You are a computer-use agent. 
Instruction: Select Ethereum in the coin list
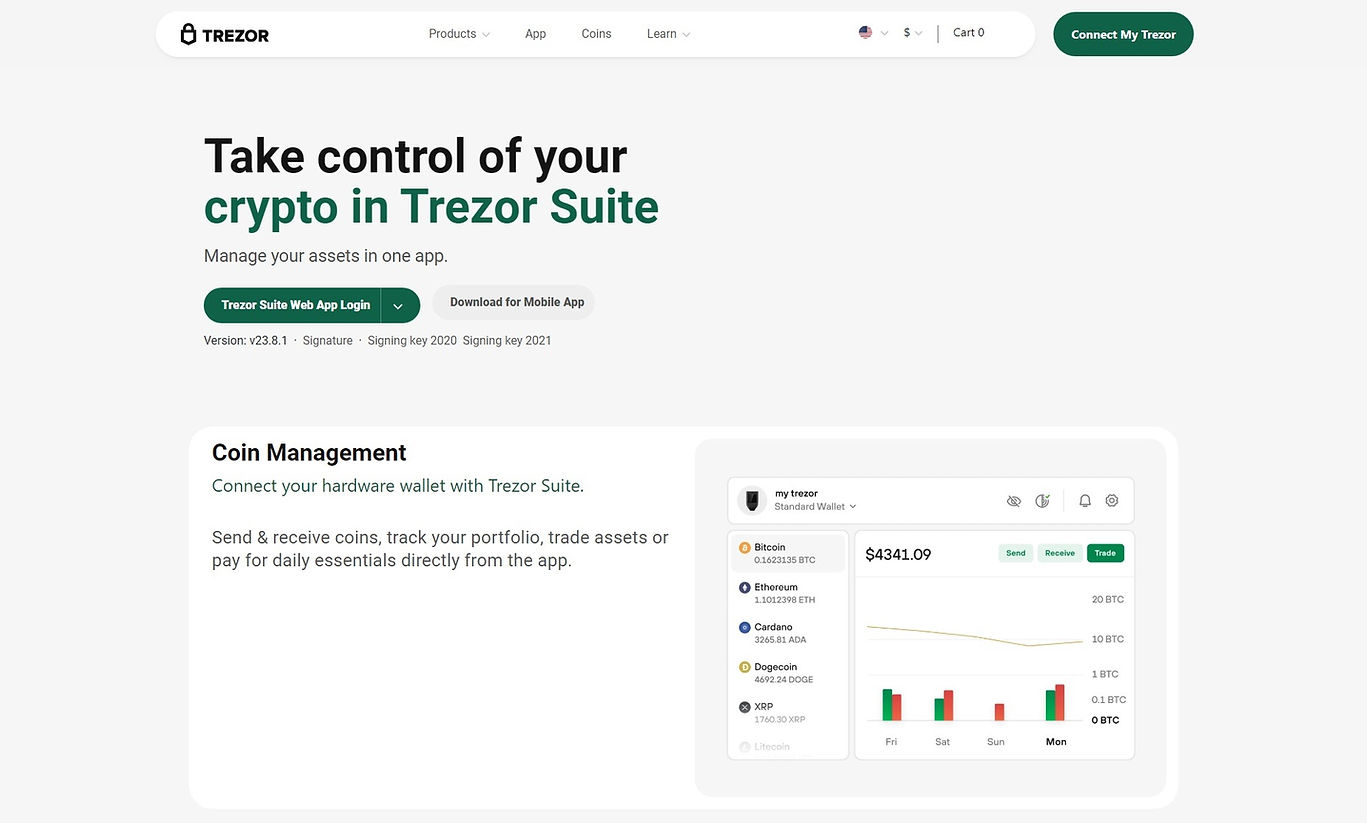pos(788,593)
